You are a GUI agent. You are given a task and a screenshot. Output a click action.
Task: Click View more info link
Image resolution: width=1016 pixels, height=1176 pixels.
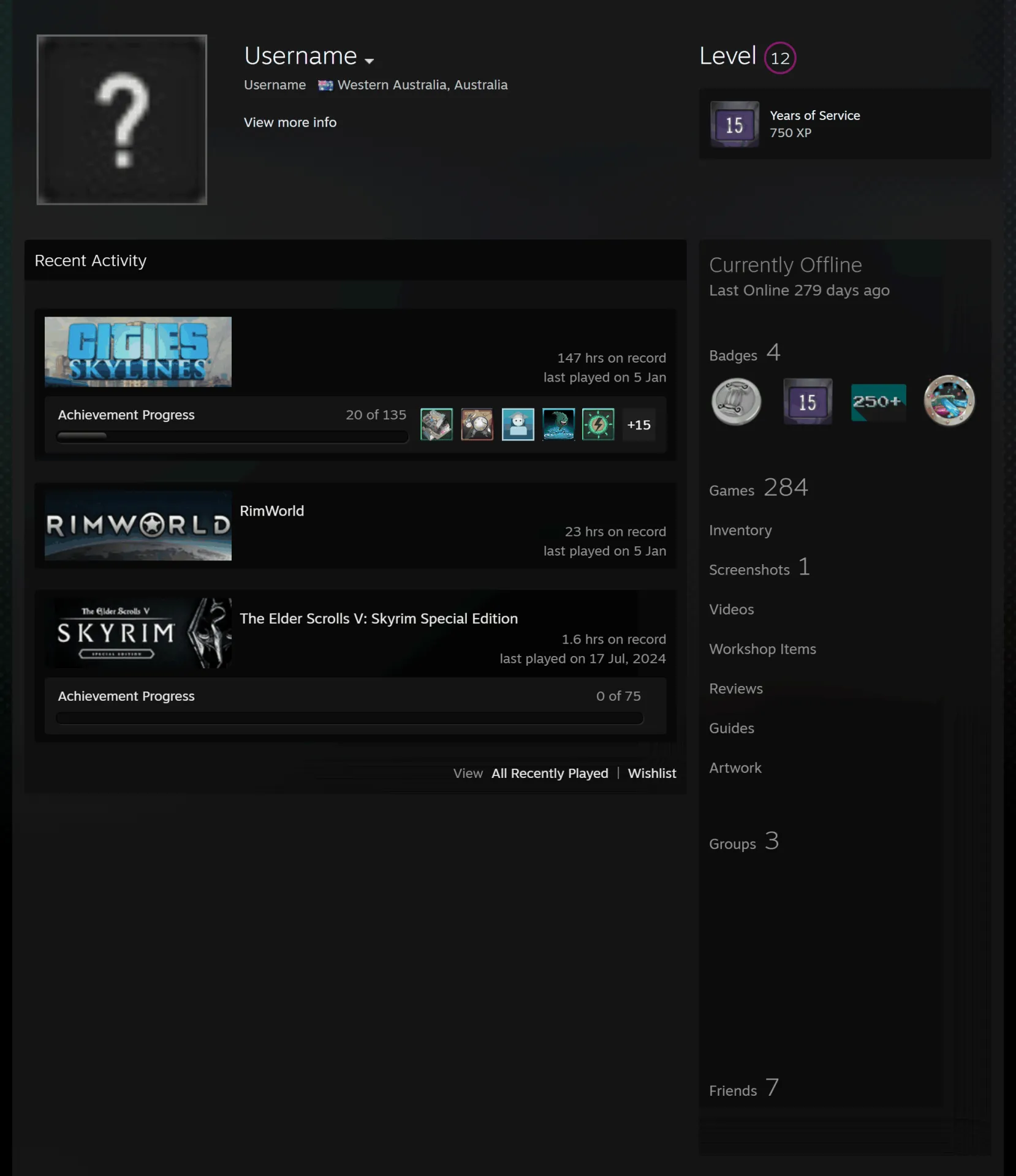point(290,123)
